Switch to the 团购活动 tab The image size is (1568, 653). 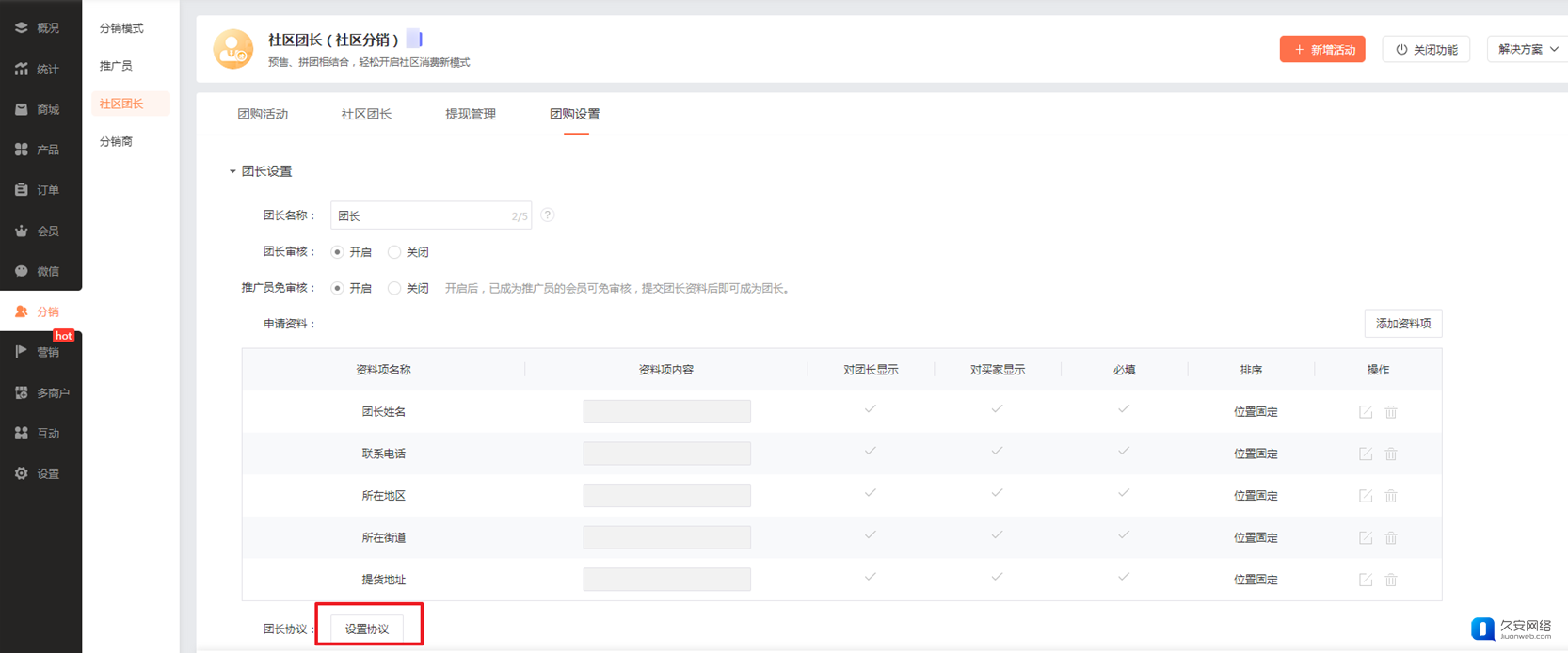point(263,114)
